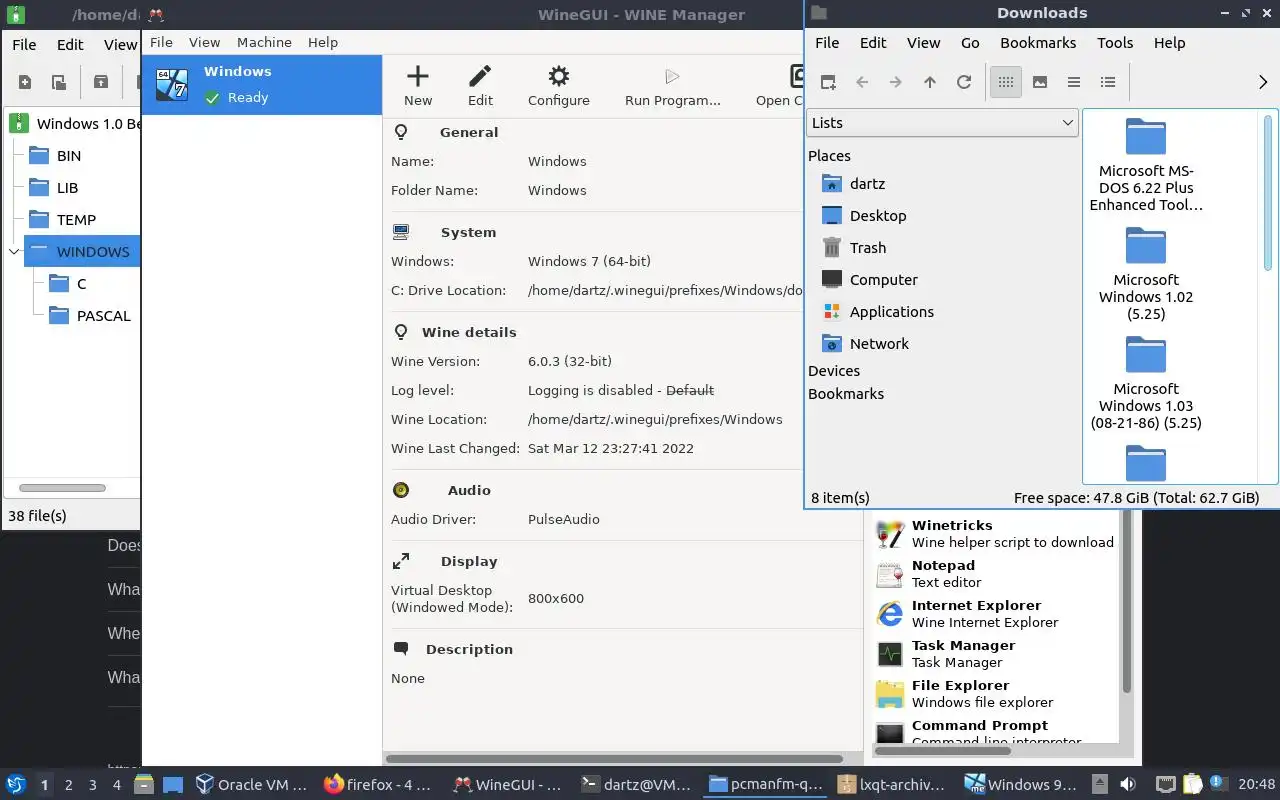
Task: Switch to the Oracle VM taskbar window
Action: click(x=252, y=785)
